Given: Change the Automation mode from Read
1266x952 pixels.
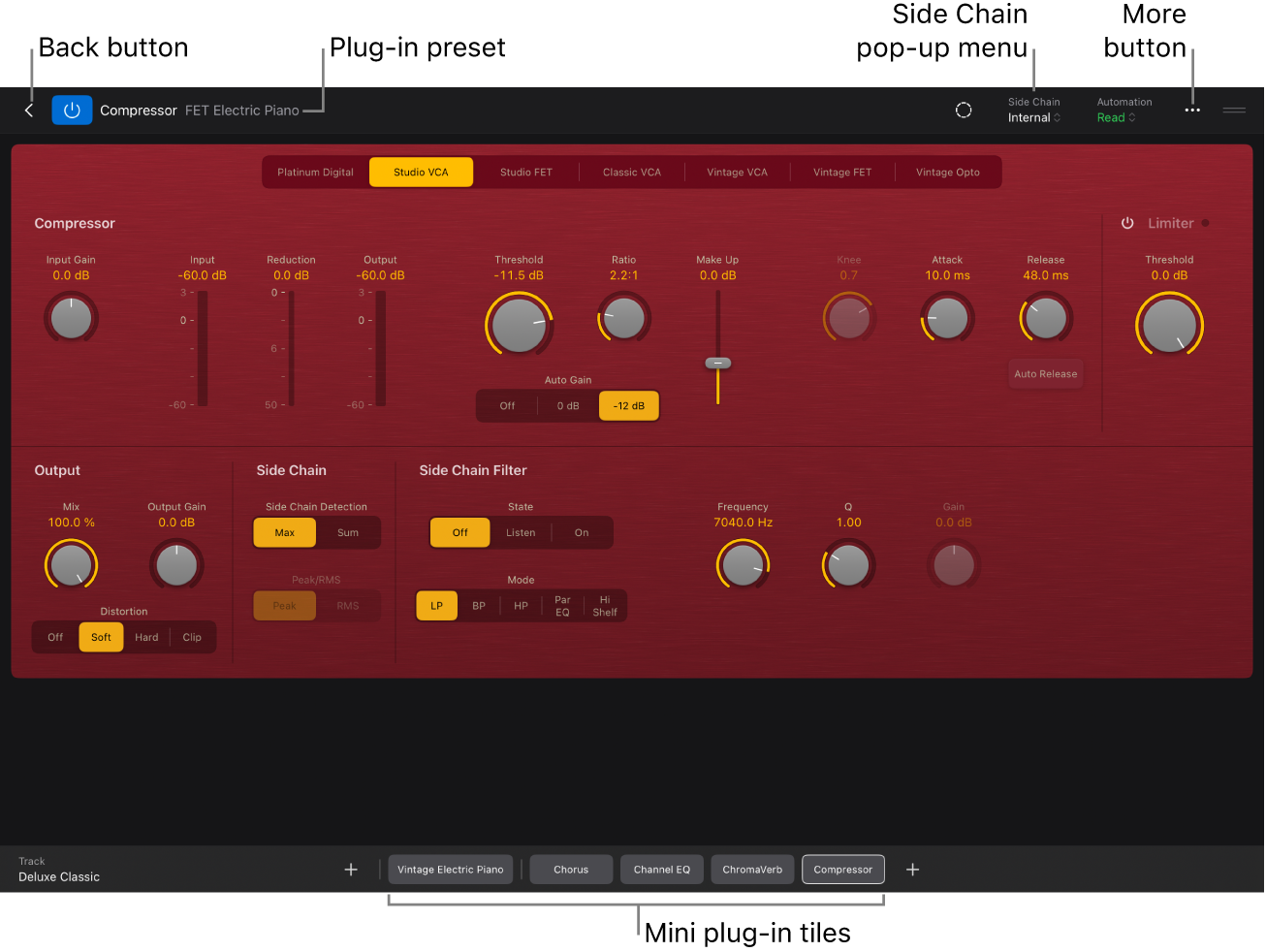Looking at the screenshot, I should 1116,116.
